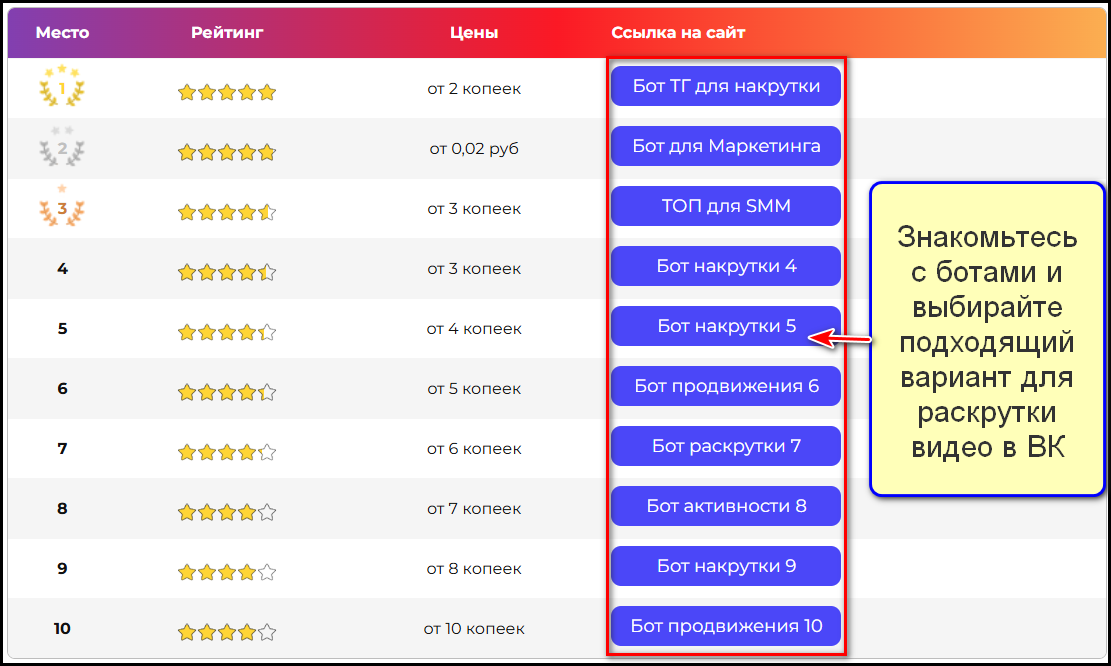This screenshot has width=1111, height=666.
Task: Click the silver second-place laurel icon
Action: click(62, 148)
